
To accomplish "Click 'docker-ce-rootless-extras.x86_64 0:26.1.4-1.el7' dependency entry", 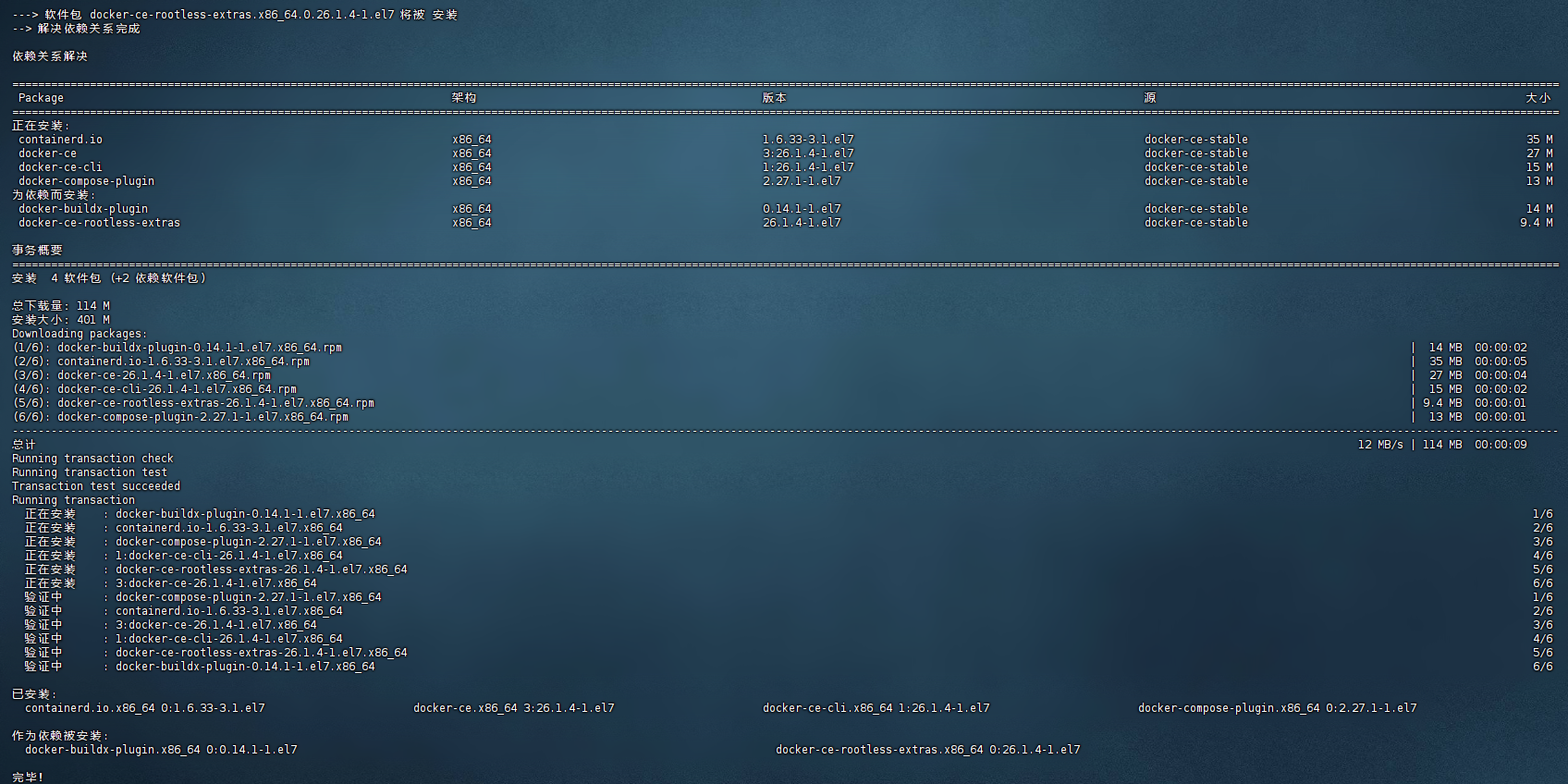I will 928,750.
